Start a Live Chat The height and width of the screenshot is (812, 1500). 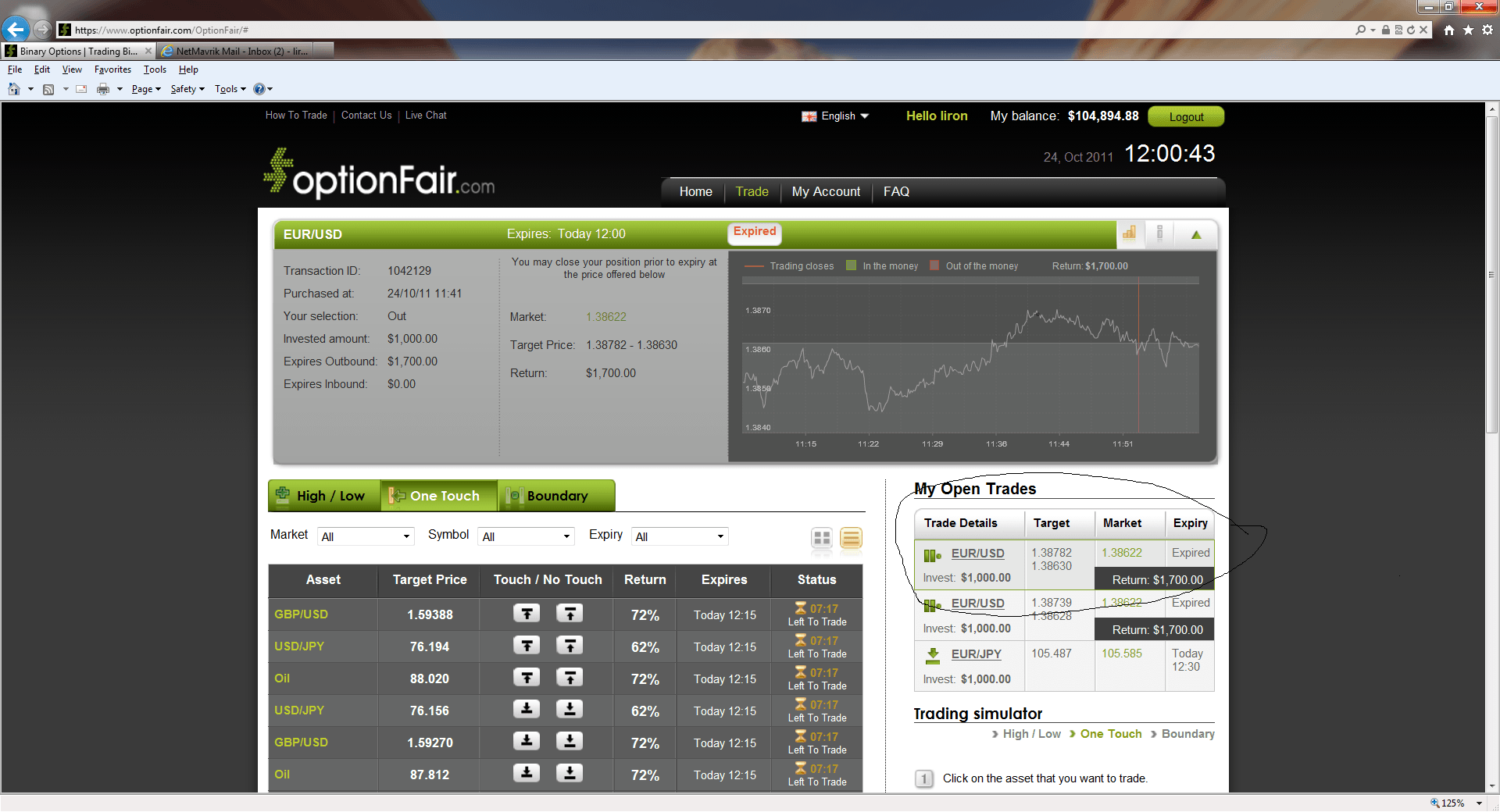click(x=426, y=116)
